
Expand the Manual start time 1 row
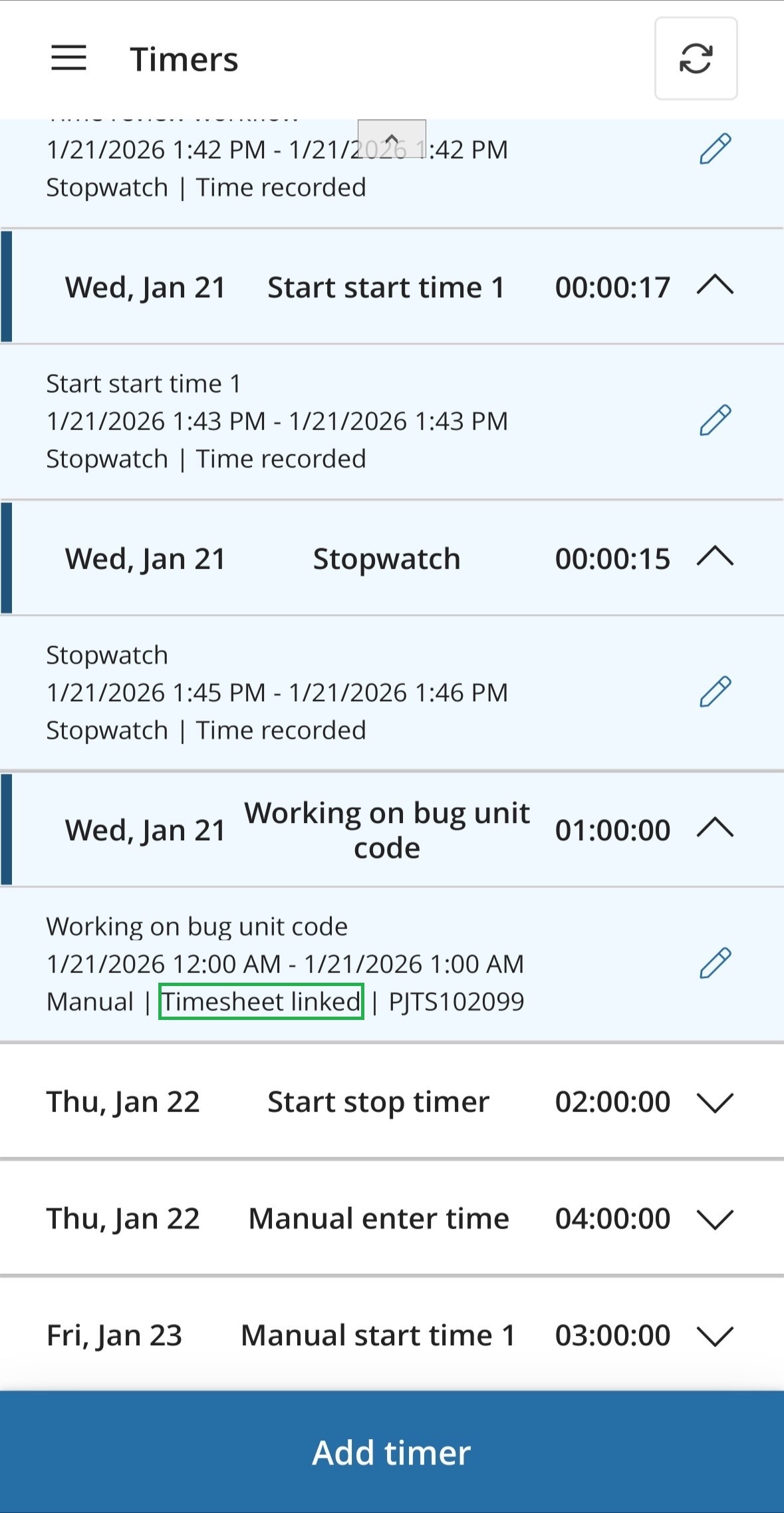(715, 1335)
